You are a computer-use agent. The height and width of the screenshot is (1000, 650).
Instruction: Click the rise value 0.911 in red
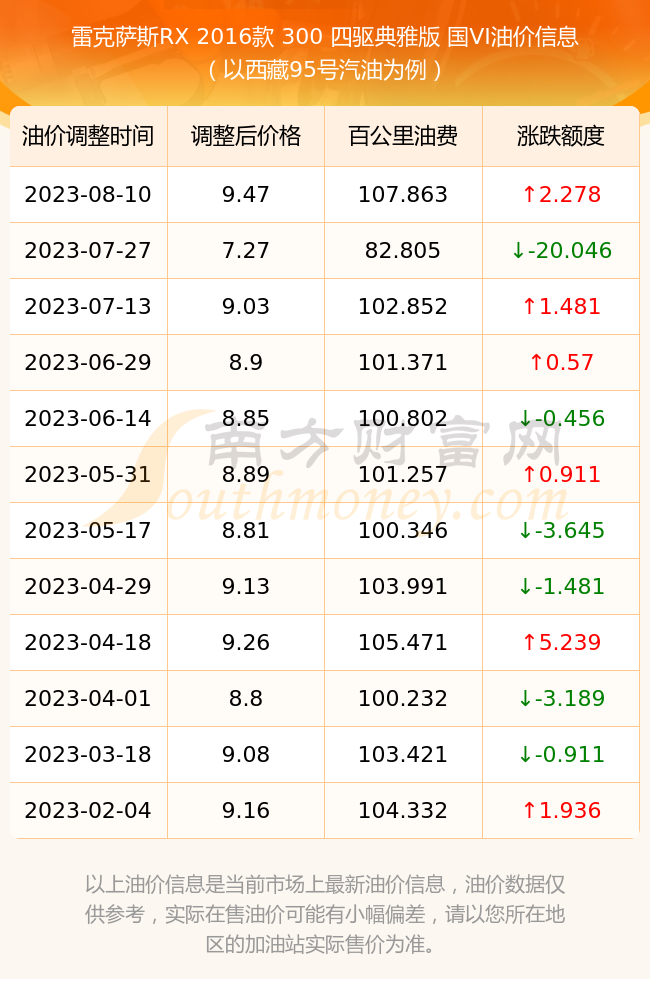coord(561,474)
